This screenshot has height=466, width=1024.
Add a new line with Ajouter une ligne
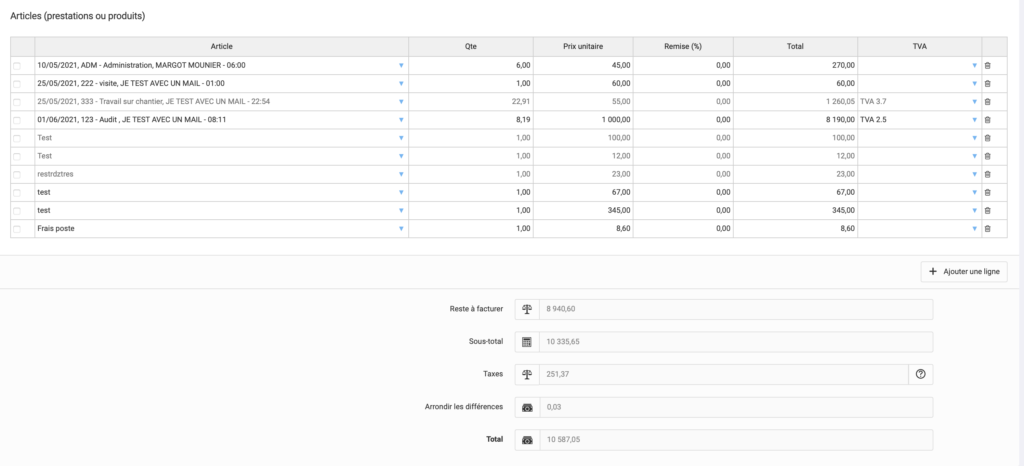[x=964, y=272]
